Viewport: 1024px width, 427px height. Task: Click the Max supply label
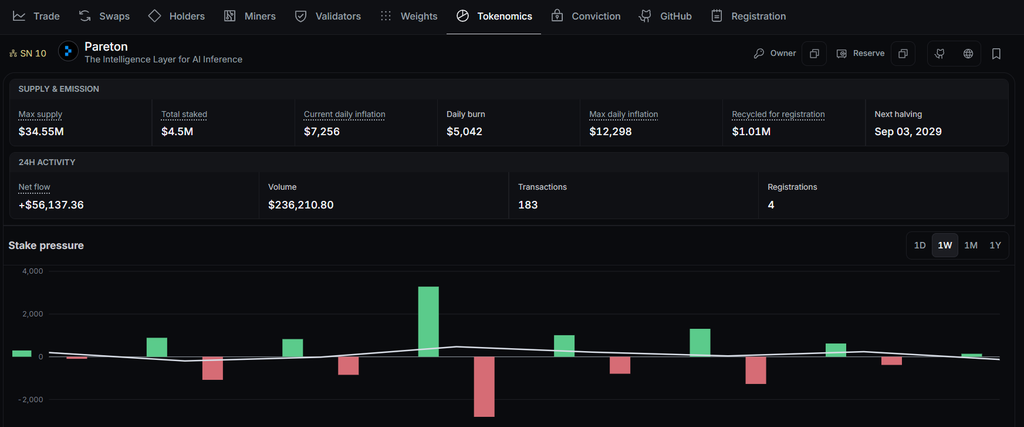[x=40, y=114]
